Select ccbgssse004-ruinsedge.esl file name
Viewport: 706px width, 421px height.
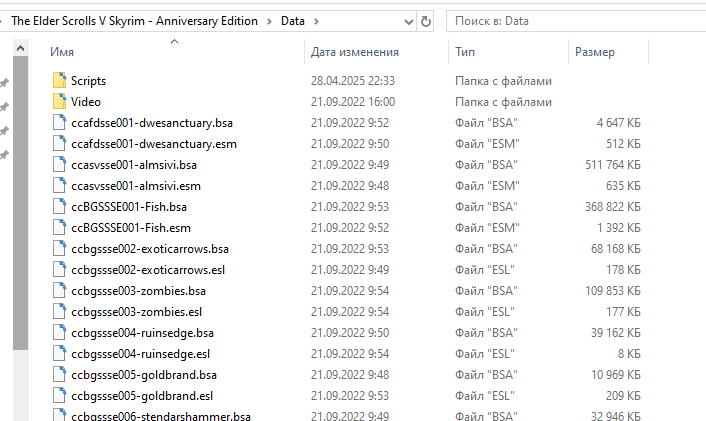click(x=140, y=354)
